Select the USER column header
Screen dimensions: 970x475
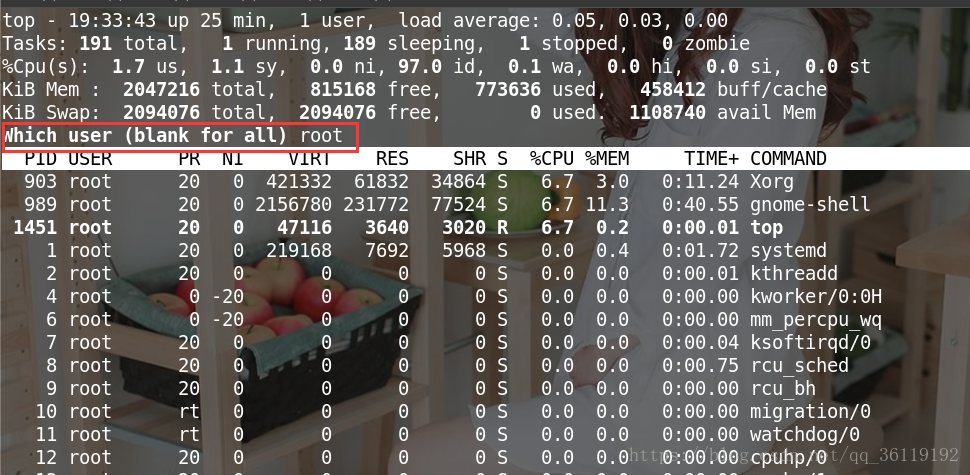[x=90, y=159]
